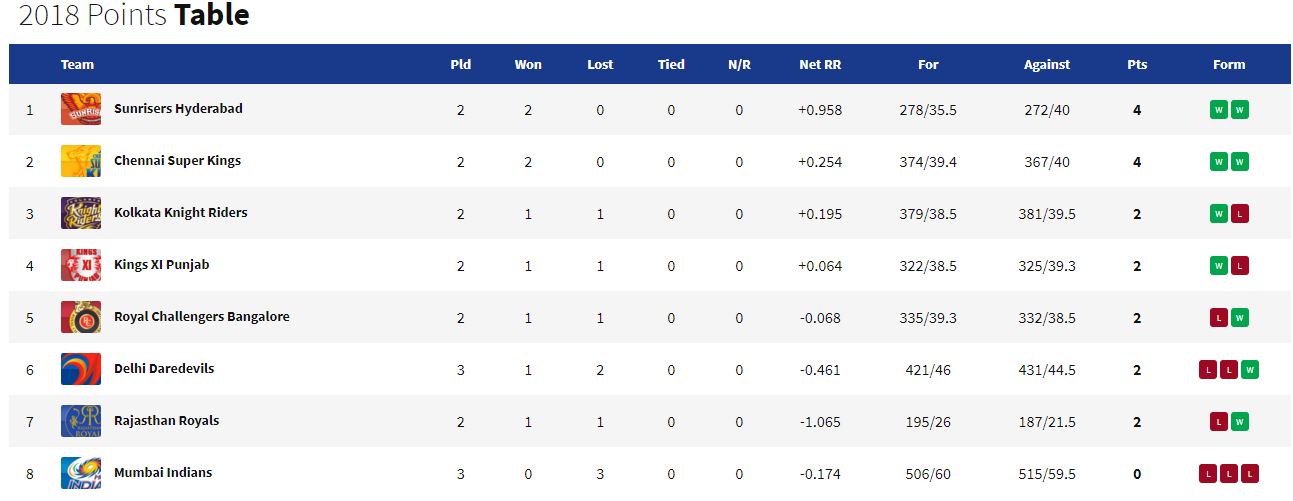
Task: Select the Kings XI Punjab logo
Action: tap(81, 265)
